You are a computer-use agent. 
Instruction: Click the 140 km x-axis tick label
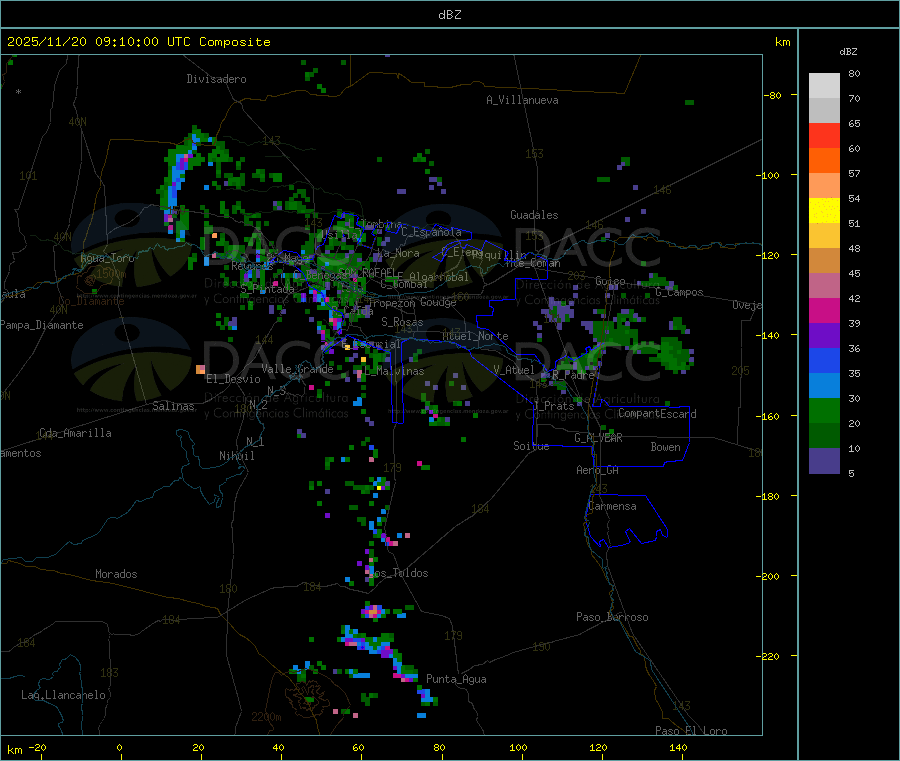point(678,747)
